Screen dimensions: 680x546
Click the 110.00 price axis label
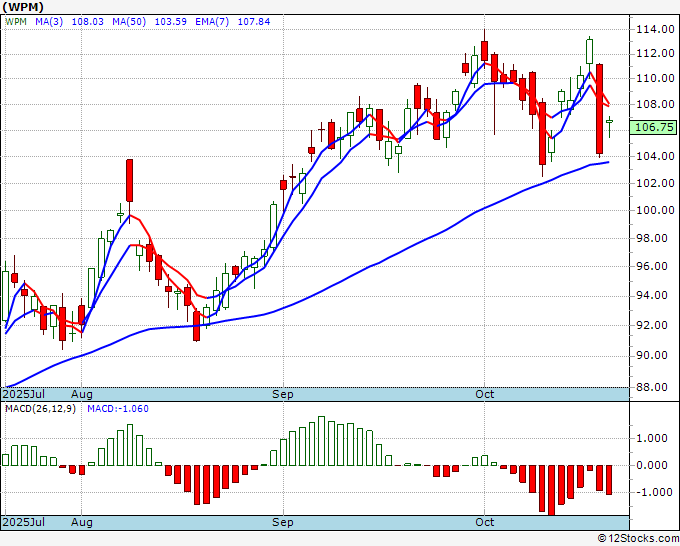pyautogui.click(x=655, y=78)
